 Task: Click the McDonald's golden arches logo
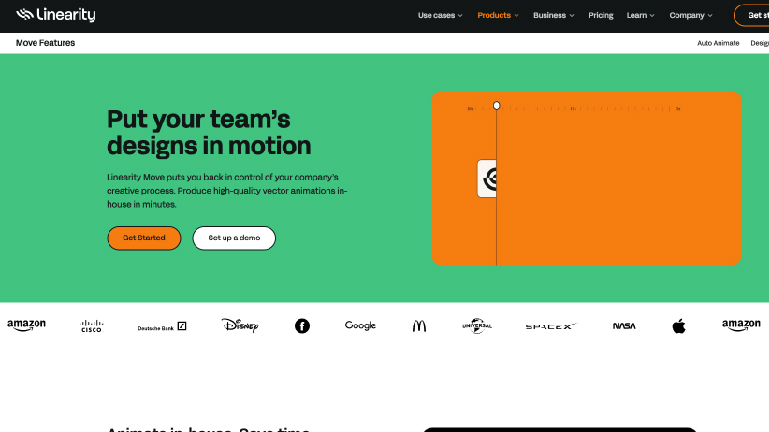point(419,326)
